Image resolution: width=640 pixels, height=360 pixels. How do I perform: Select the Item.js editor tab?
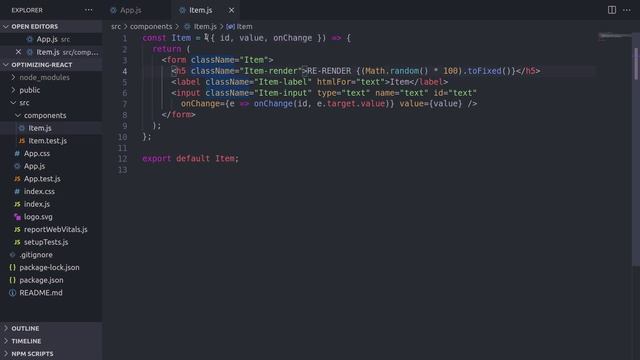coord(201,10)
